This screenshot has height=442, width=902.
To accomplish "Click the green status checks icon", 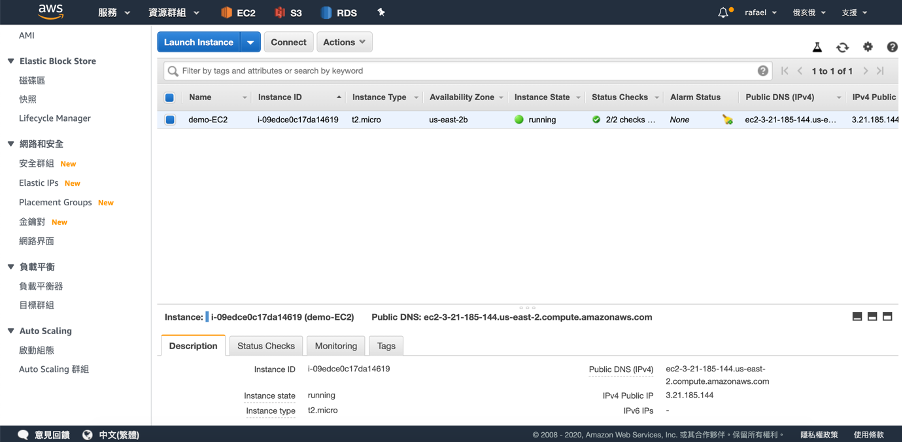I will tap(597, 120).
